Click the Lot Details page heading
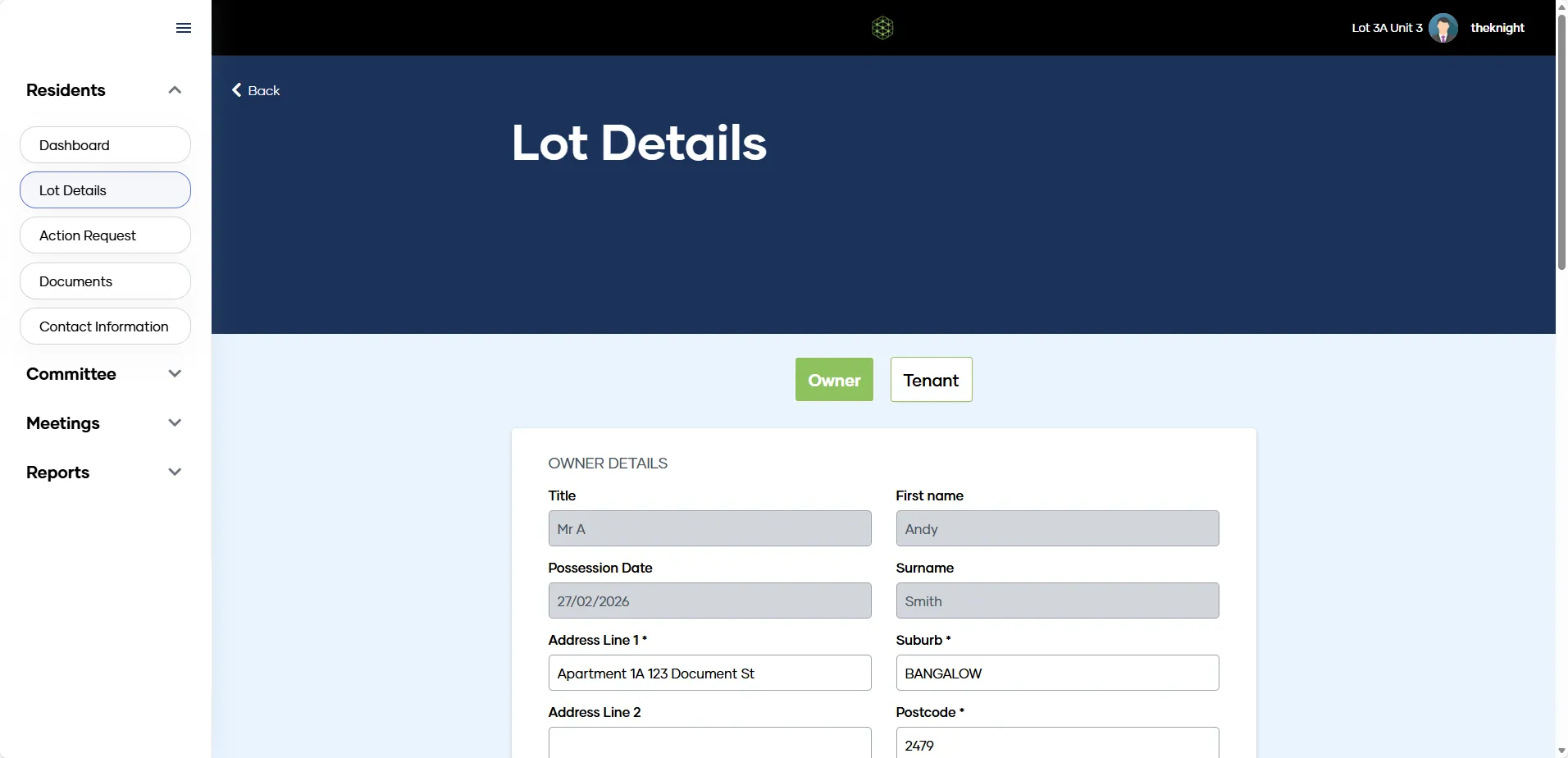1568x758 pixels. (x=639, y=143)
